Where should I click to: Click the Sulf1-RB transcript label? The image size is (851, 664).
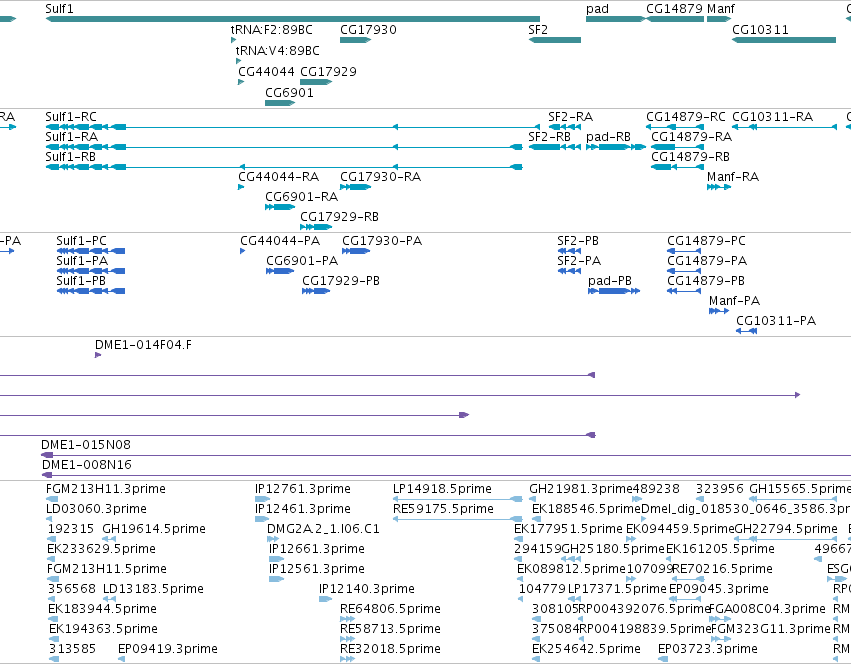[71, 157]
